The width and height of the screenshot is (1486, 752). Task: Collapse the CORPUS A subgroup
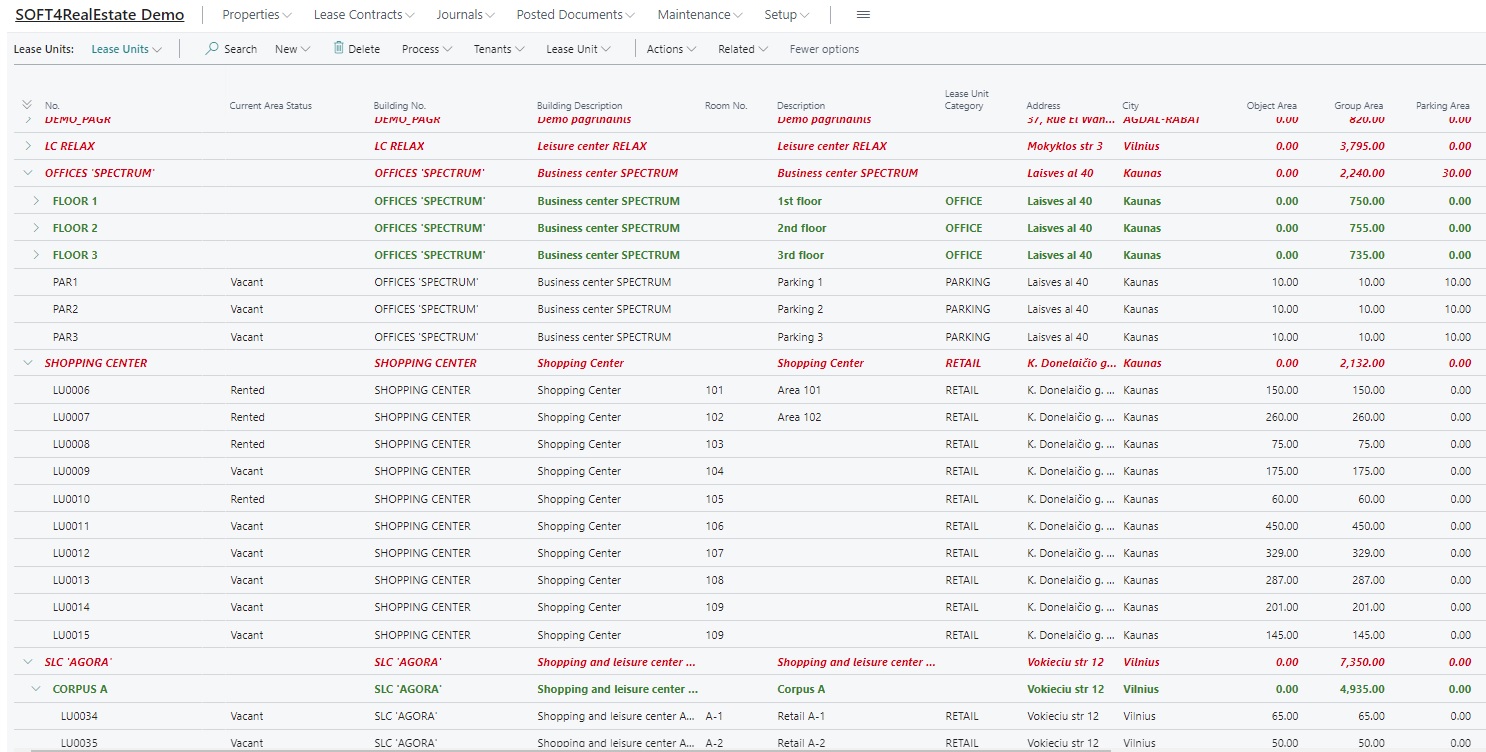click(x=36, y=689)
